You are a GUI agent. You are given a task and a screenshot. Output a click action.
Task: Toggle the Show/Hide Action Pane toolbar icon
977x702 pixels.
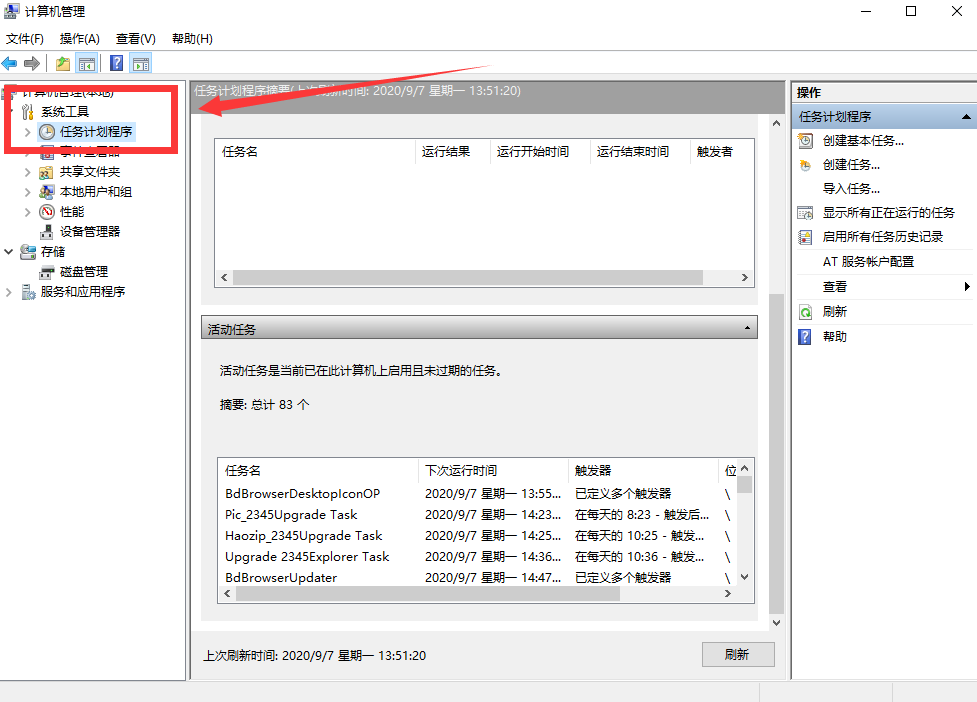pos(141,64)
